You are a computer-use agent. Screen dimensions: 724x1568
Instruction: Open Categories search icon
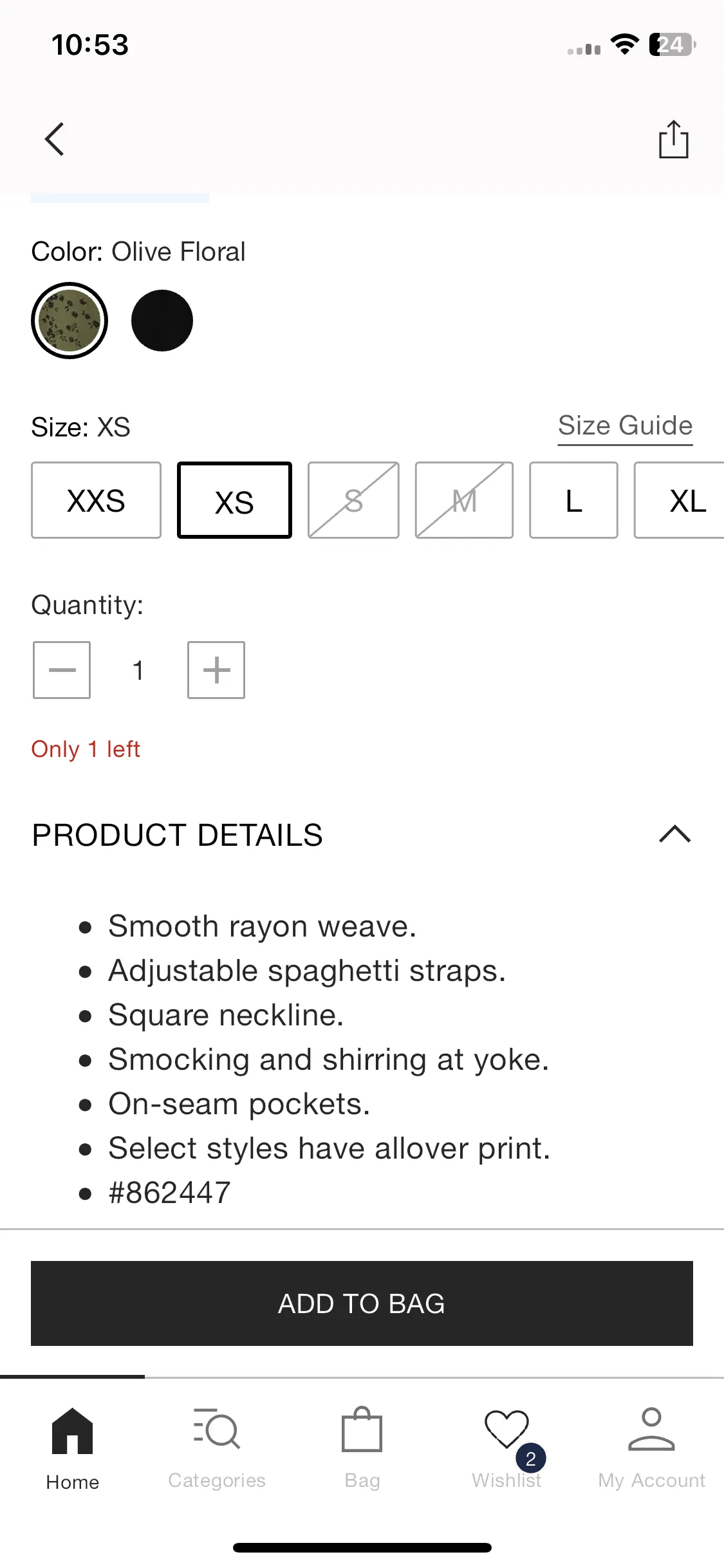tap(217, 1429)
